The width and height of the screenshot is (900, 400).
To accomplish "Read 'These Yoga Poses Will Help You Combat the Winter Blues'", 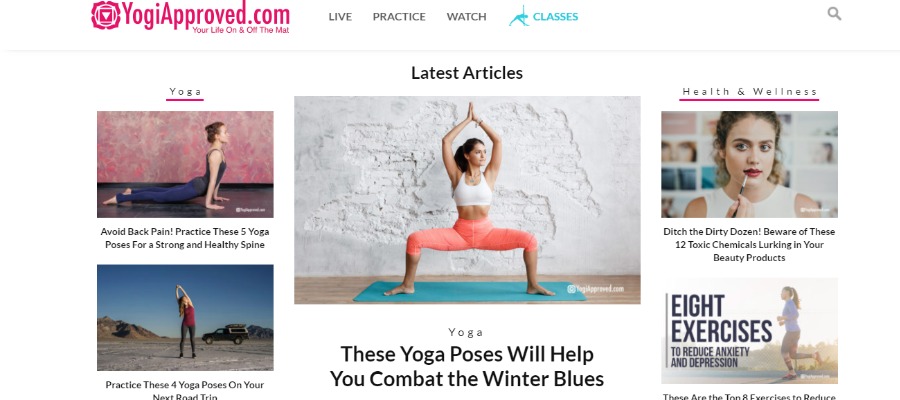I will coord(467,366).
